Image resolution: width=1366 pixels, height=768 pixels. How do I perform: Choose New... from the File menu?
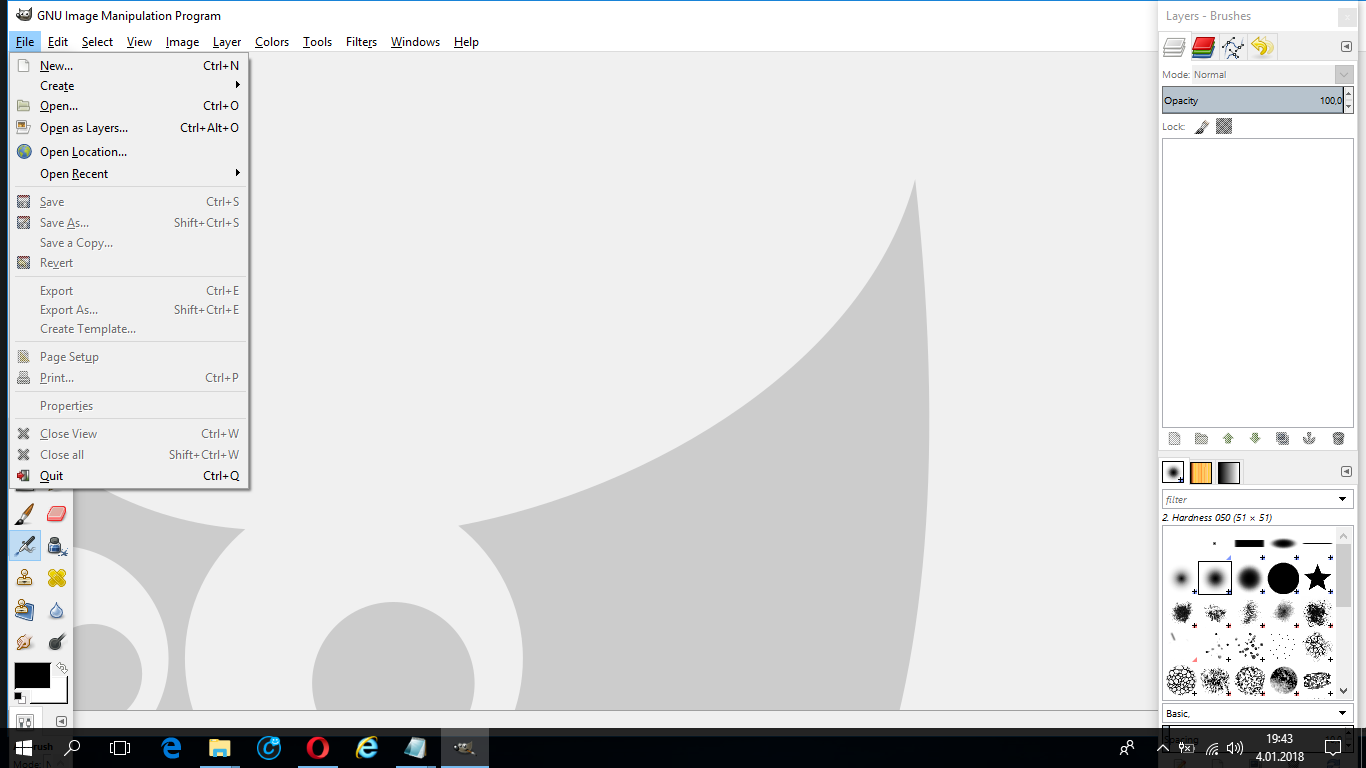(x=129, y=66)
